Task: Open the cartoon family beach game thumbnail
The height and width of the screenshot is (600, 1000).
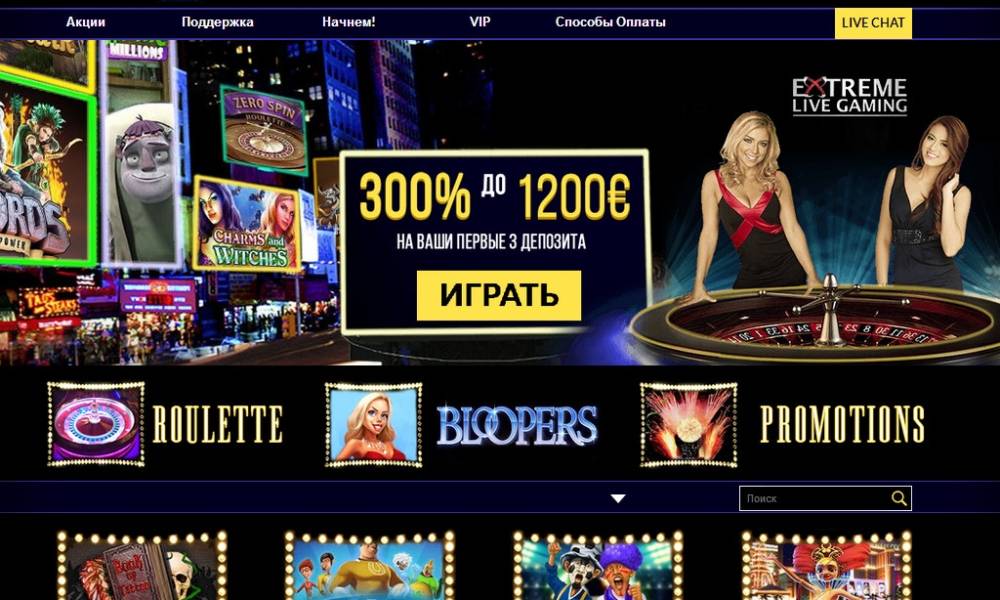Action: click(x=370, y=566)
